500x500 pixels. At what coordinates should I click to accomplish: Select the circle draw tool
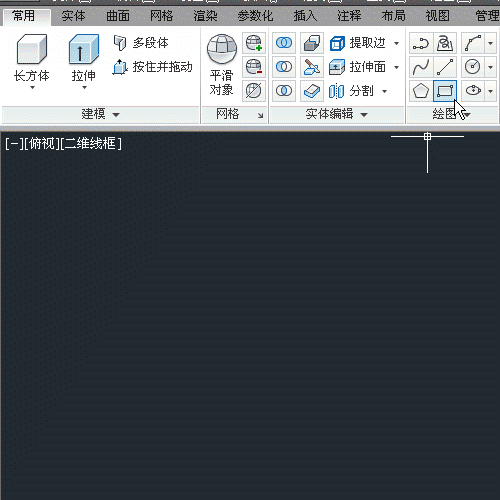coord(473,67)
